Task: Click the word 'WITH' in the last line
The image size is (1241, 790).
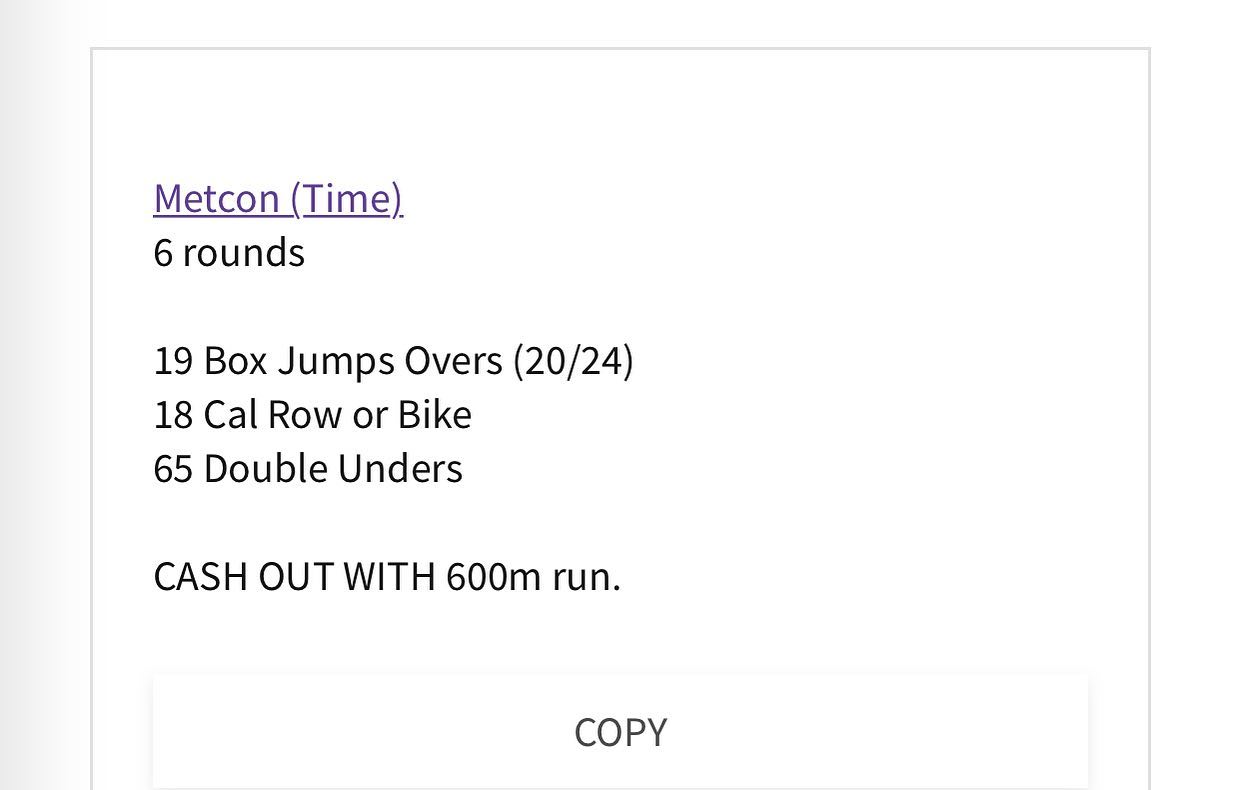Action: pyautogui.click(x=389, y=576)
